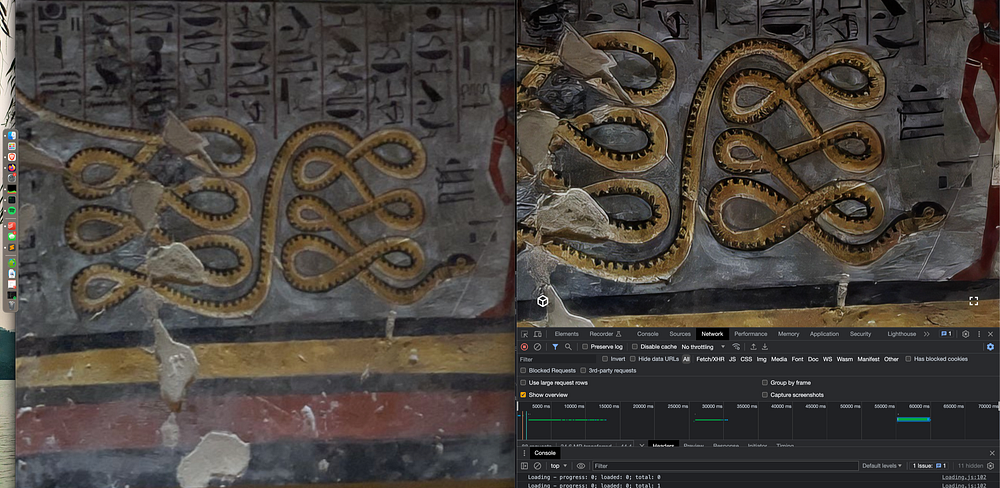Image resolution: width=1000 pixels, height=488 pixels.
Task: Click the 1 Issue button in console
Action: click(x=929, y=466)
